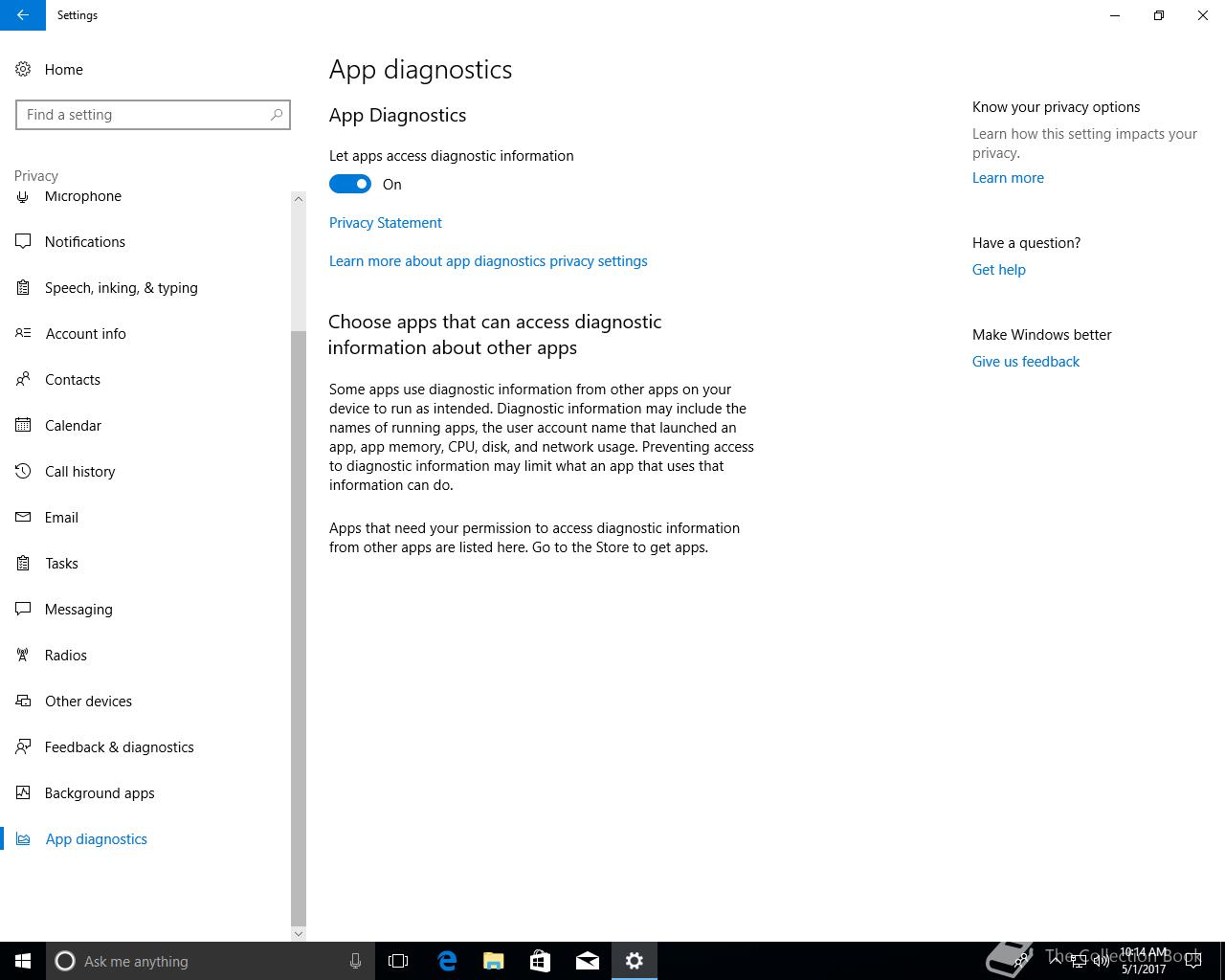This screenshot has height=980, width=1225.
Task: Click the Call history clock icon
Action: (23, 471)
